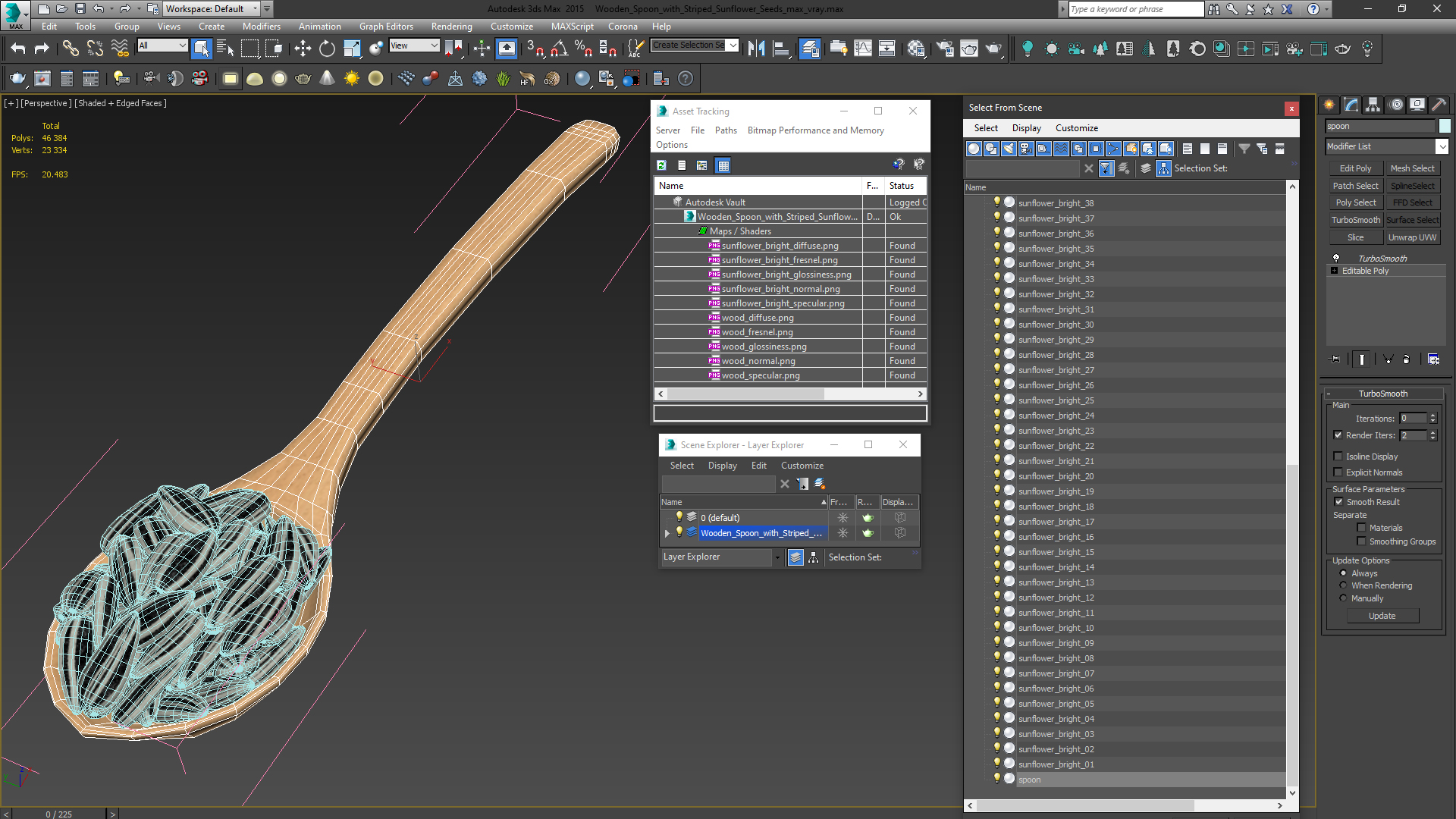Enable Isoline Display checkbox
This screenshot has width=1456, height=819.
pos(1338,457)
